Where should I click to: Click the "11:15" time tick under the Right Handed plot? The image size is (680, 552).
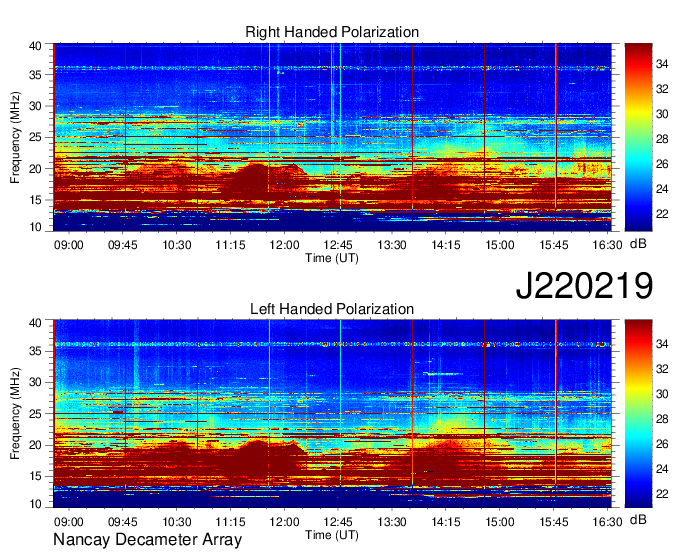(230, 245)
